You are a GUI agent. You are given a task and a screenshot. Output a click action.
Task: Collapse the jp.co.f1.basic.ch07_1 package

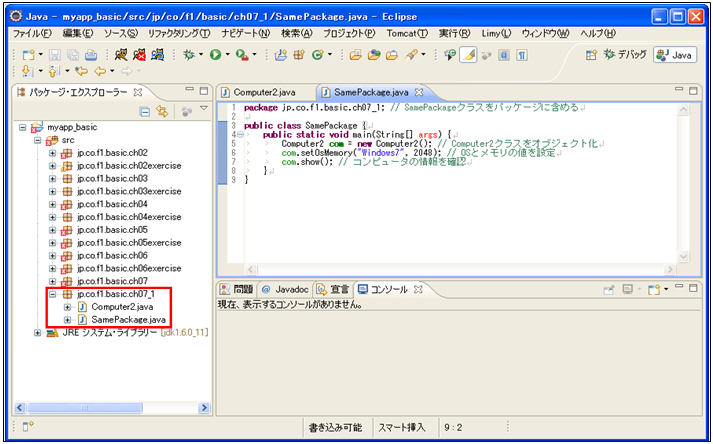click(x=52, y=295)
